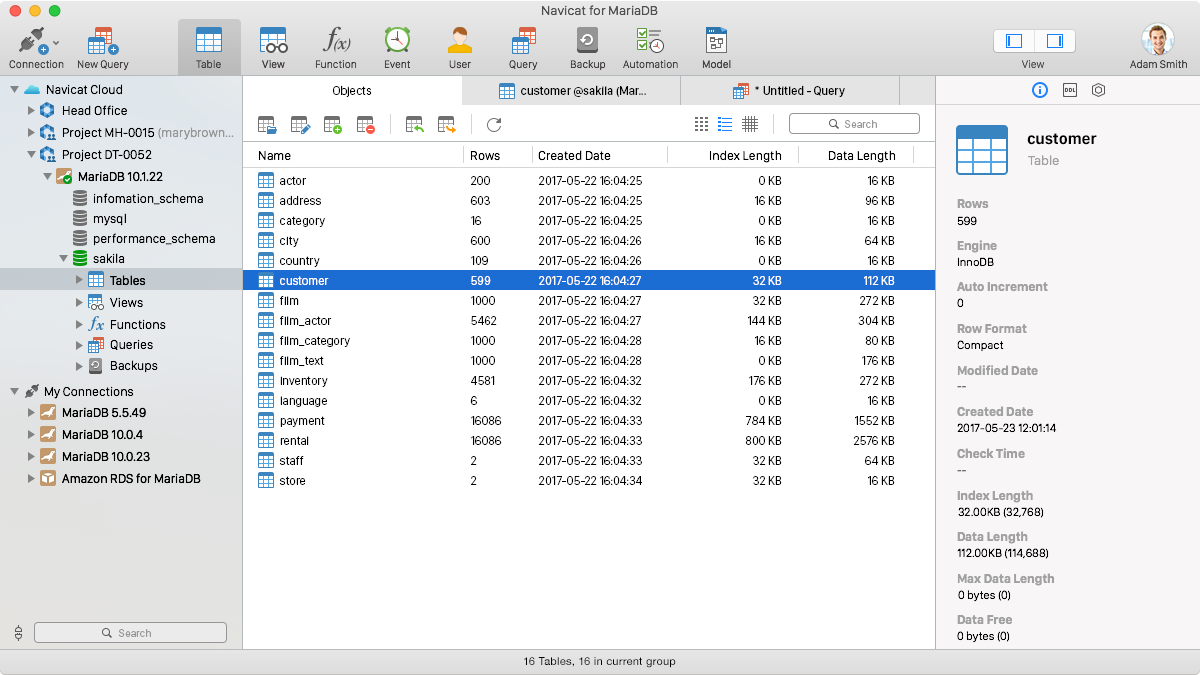Image resolution: width=1200 pixels, height=675 pixels.
Task: Show the General info icon in right panel
Action: [1039, 90]
